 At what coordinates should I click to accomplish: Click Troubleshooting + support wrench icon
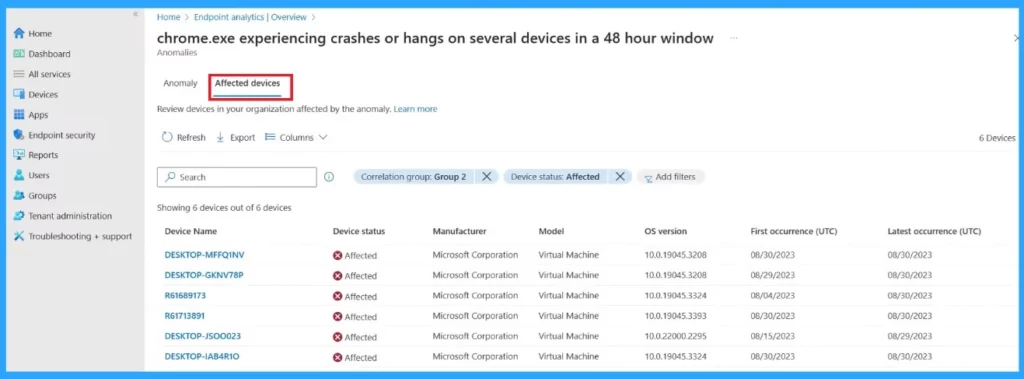click(19, 237)
